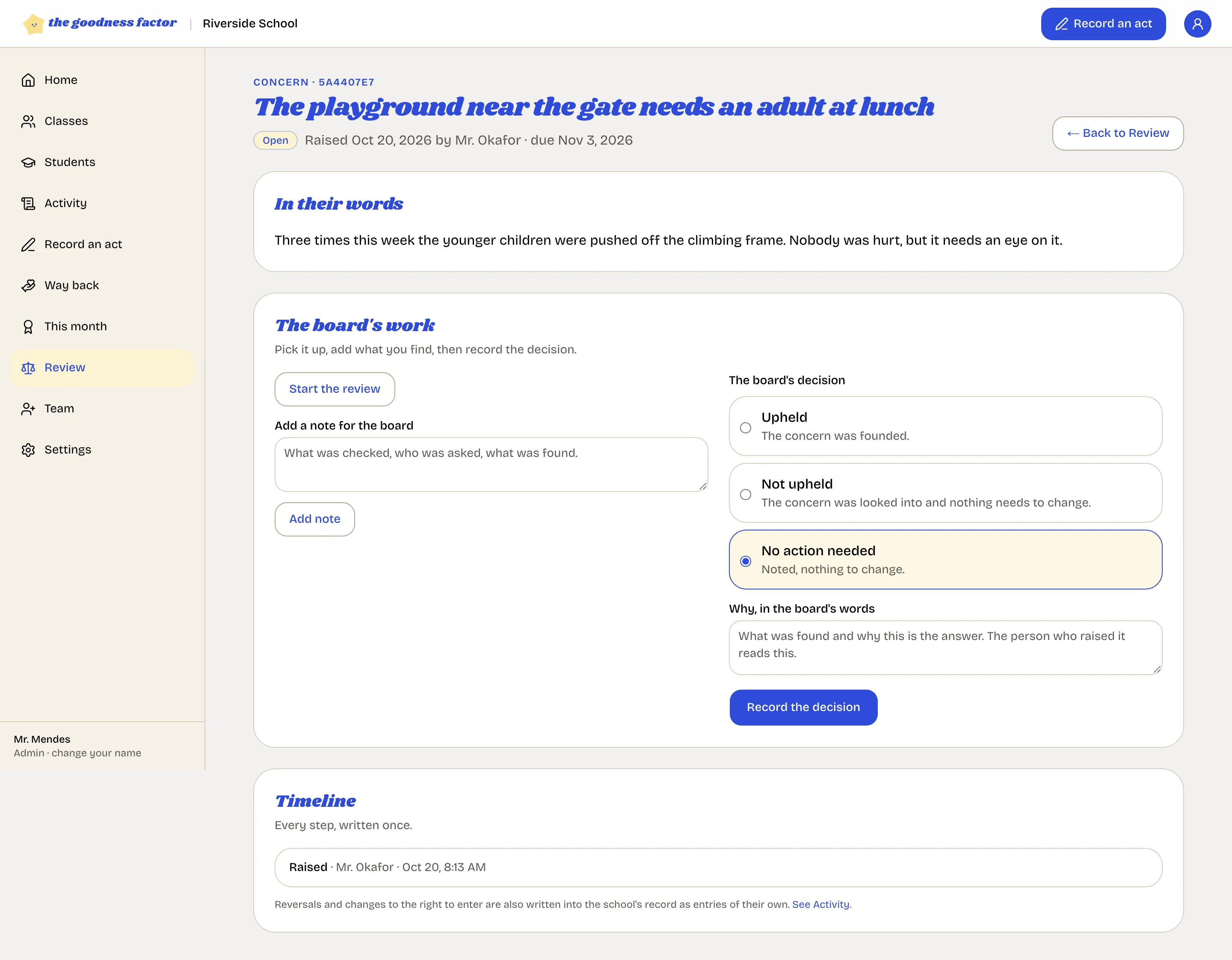Click the Team add-person icon

tap(28, 409)
